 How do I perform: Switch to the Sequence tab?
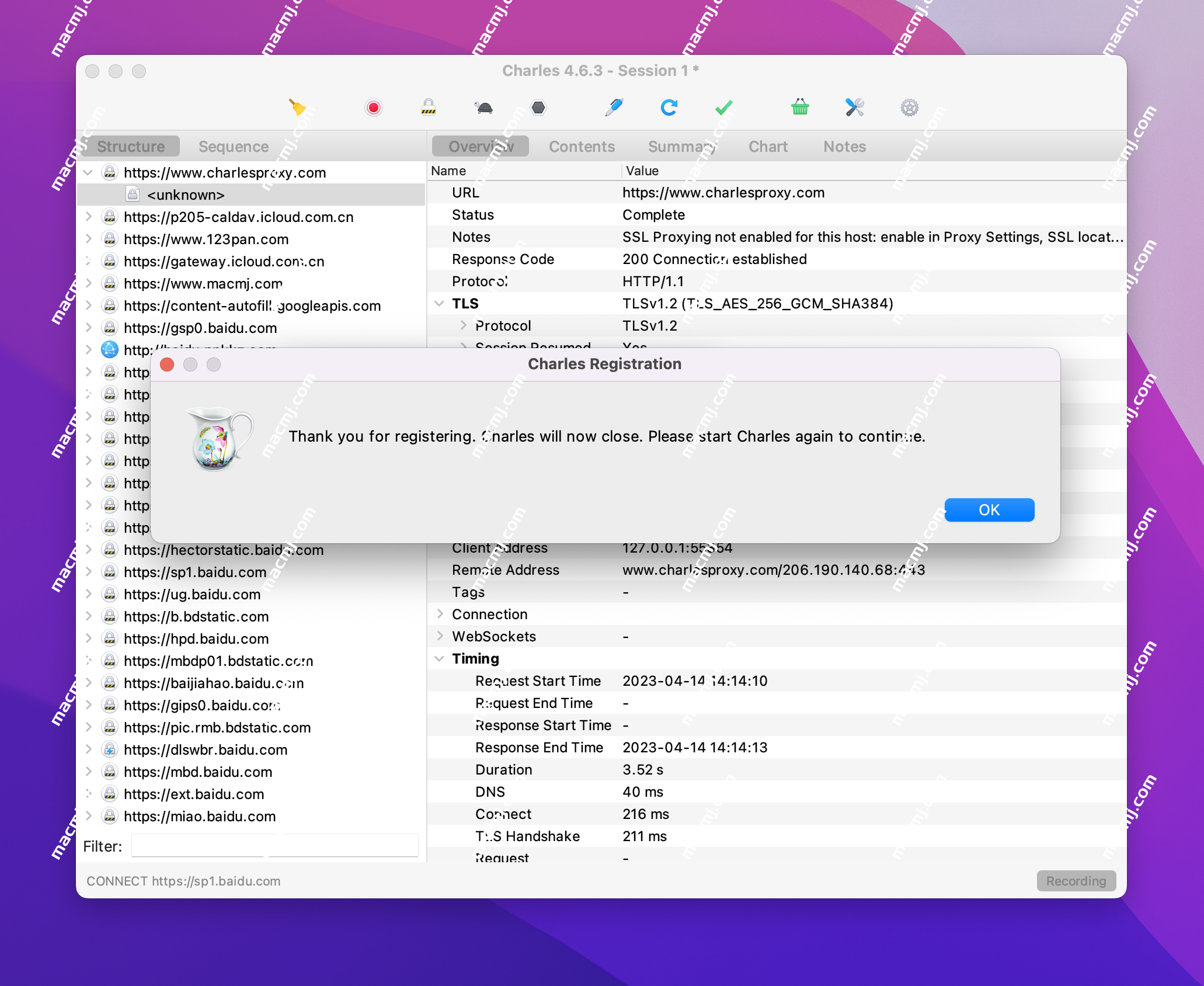234,146
